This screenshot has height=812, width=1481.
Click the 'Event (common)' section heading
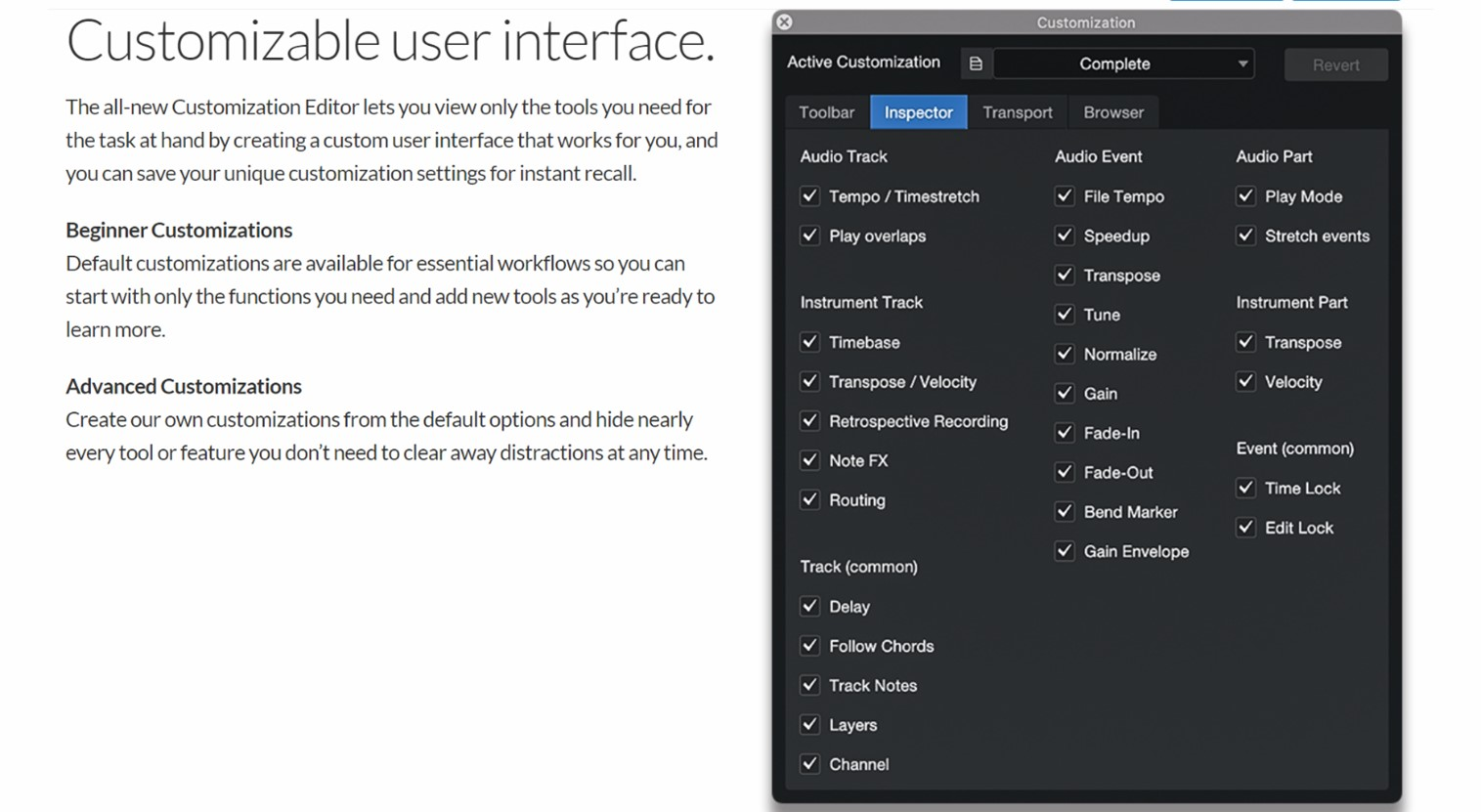1294,449
